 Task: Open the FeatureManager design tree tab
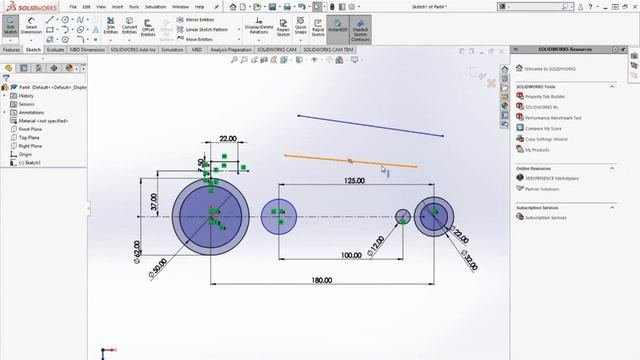[x=9, y=68]
